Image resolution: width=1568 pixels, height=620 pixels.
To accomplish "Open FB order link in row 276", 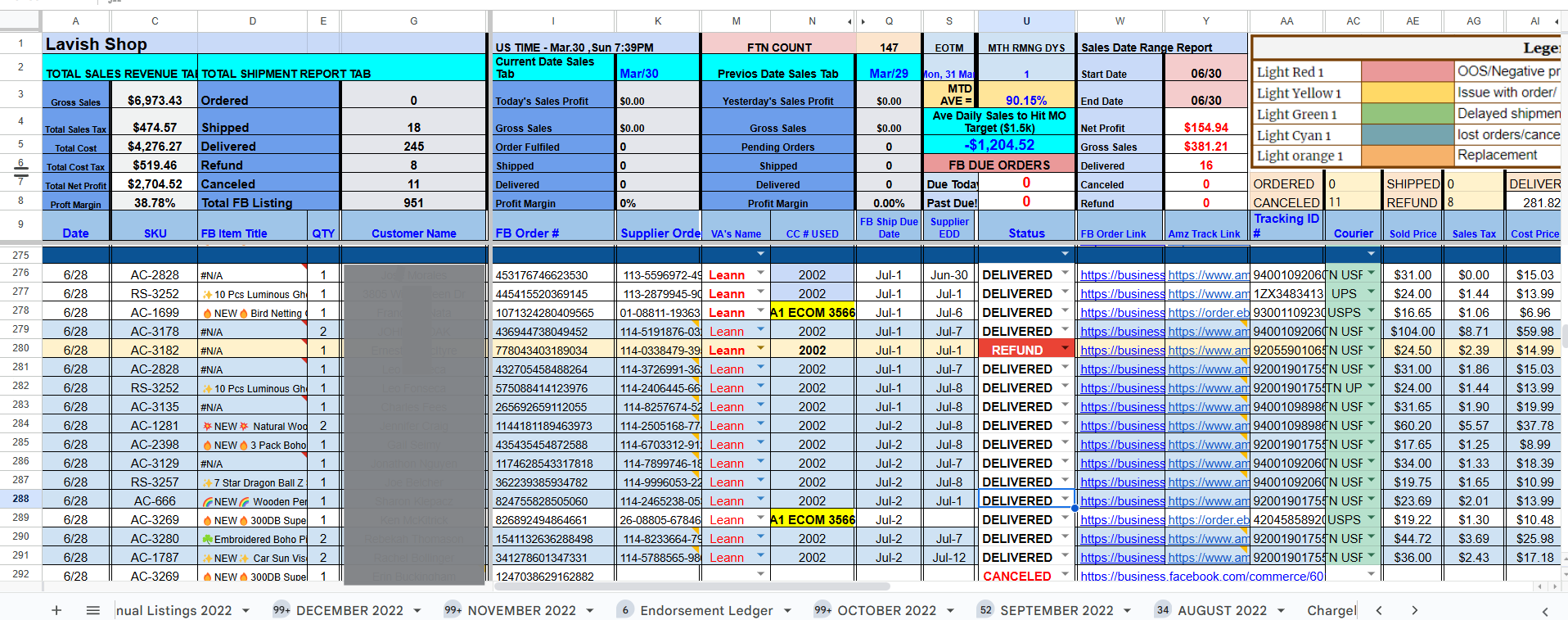I will pyautogui.click(x=1122, y=275).
